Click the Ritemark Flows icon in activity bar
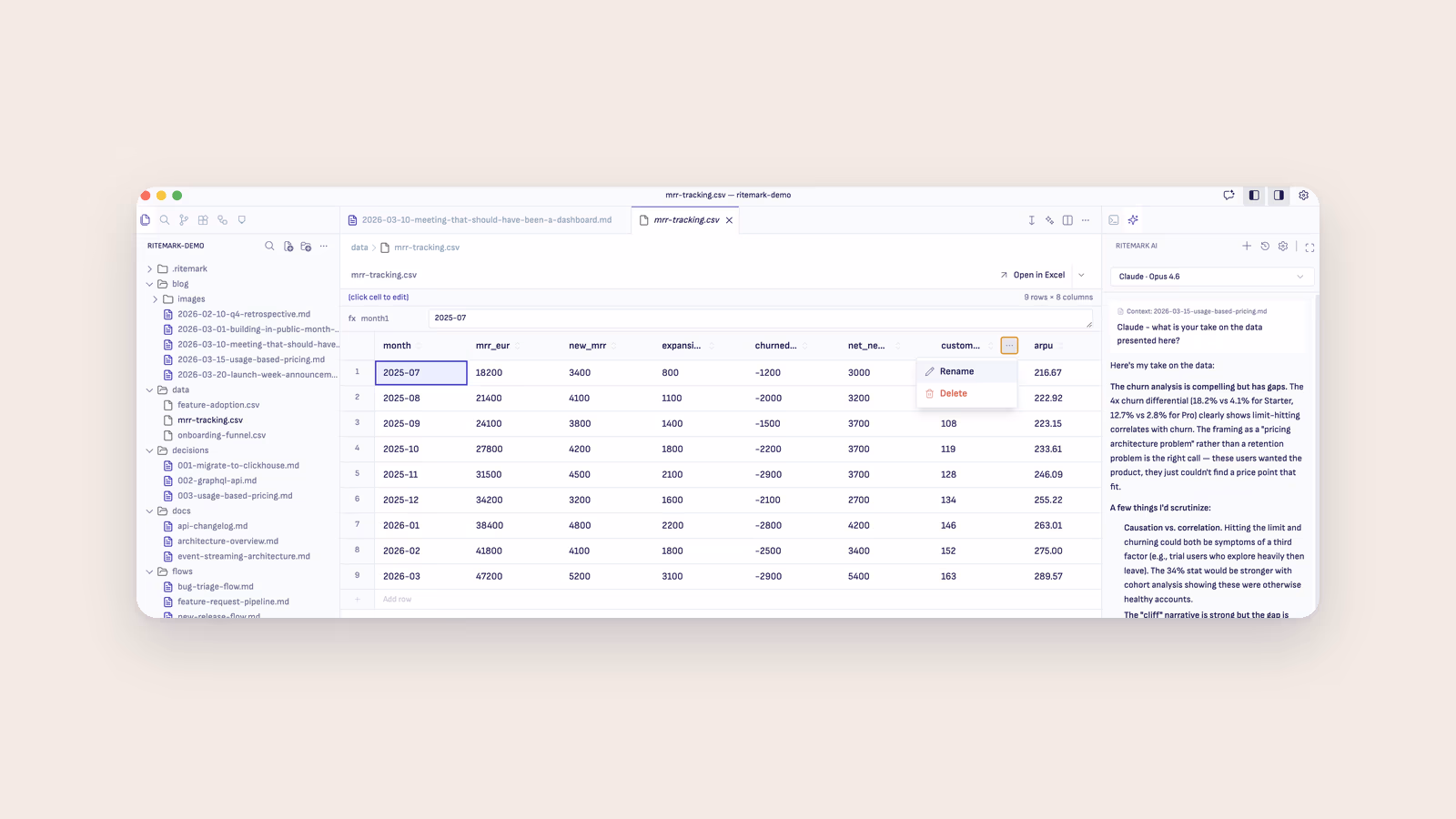 pos(222,220)
